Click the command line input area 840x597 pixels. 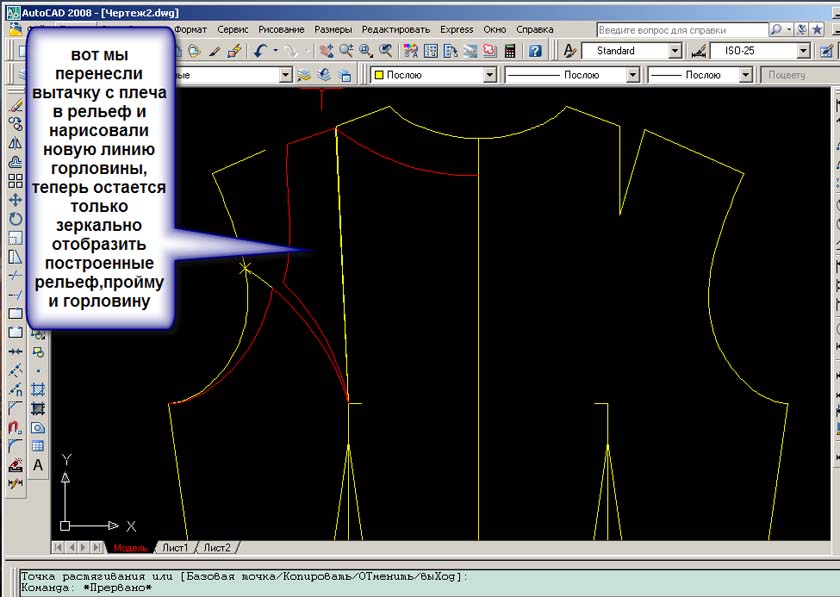400,588
